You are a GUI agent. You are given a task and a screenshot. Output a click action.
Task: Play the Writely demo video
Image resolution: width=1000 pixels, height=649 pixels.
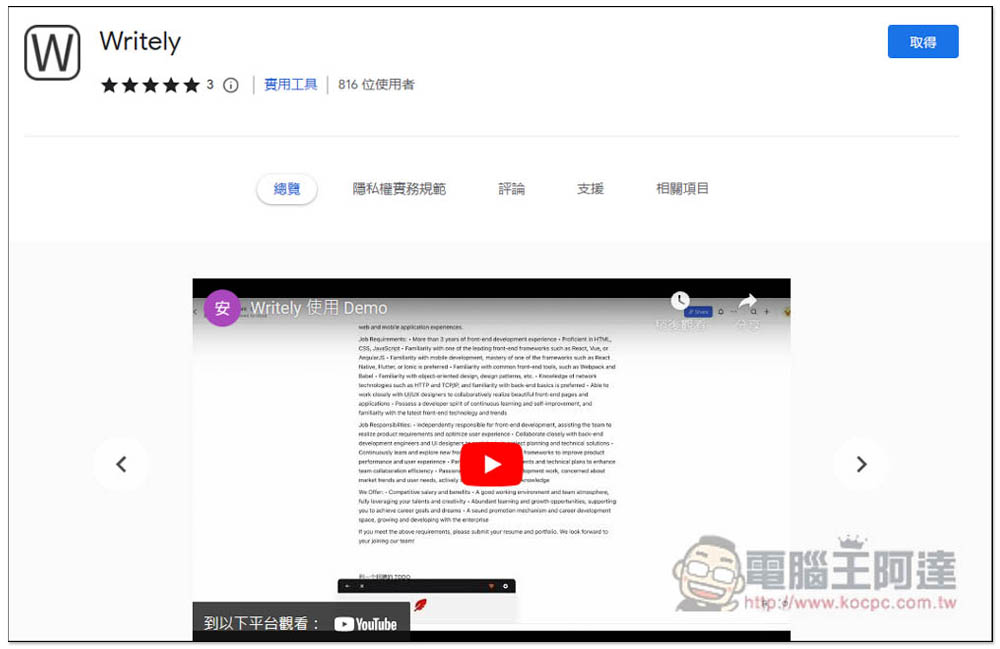click(491, 464)
